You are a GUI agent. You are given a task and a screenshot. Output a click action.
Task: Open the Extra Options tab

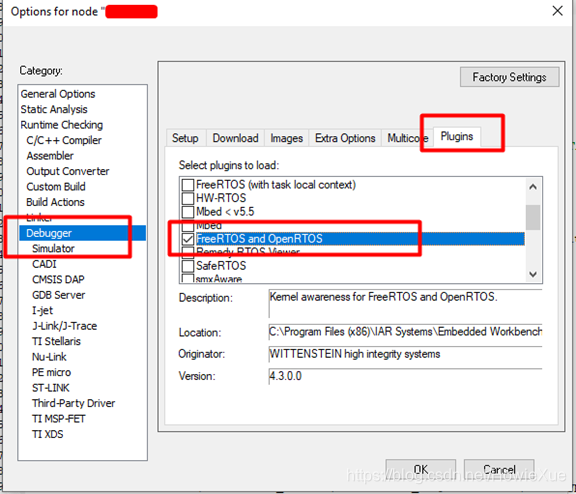point(345,138)
